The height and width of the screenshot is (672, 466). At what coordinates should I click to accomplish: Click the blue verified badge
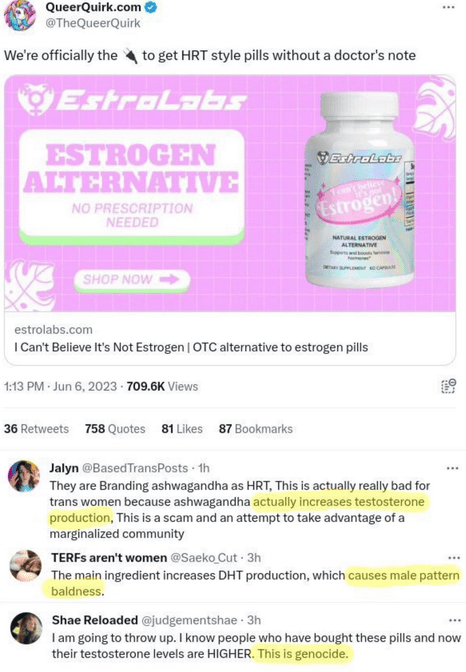click(151, 6)
